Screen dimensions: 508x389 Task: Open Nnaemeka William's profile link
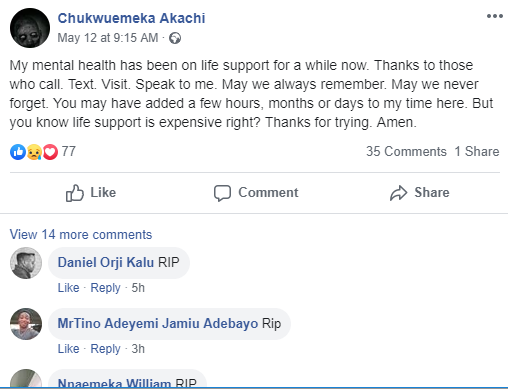point(114,383)
